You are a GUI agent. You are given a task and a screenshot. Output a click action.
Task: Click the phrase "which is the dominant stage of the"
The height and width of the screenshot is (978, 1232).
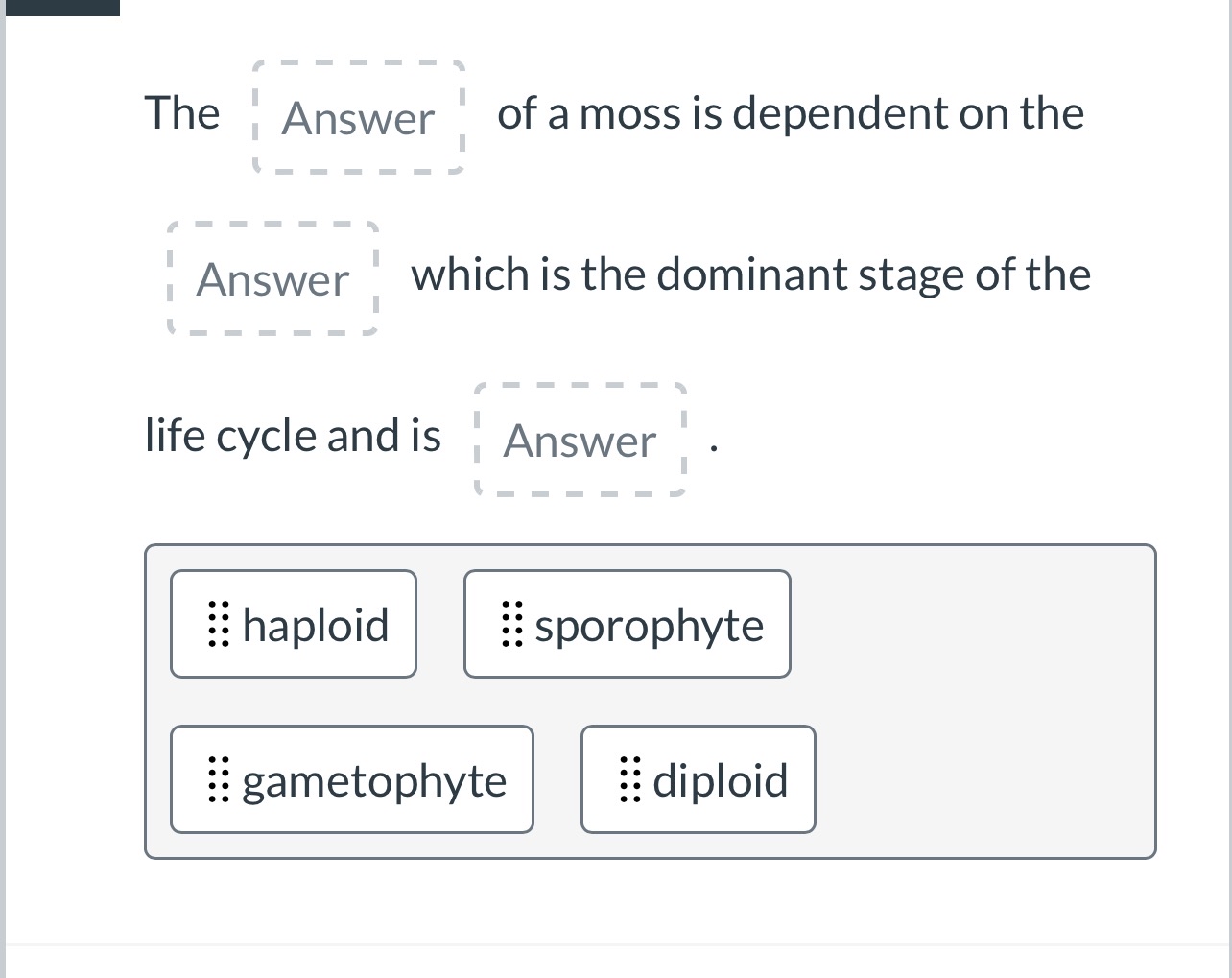tap(750, 274)
